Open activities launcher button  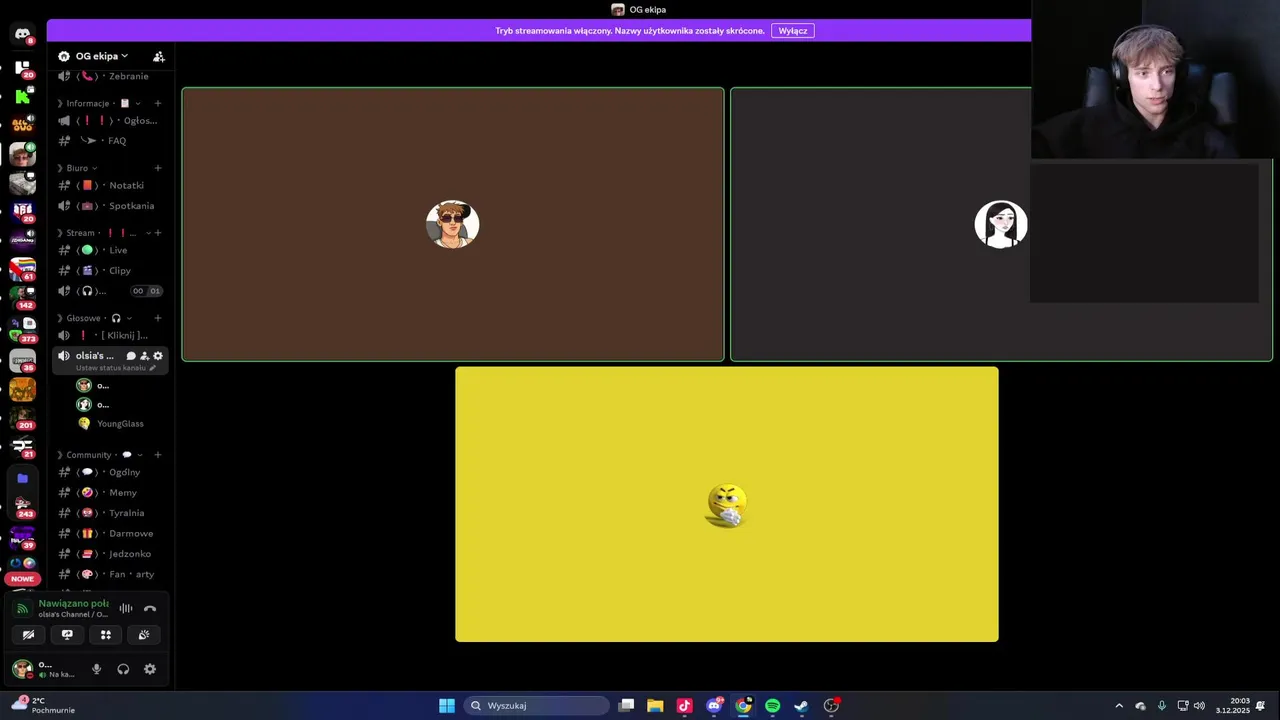106,634
